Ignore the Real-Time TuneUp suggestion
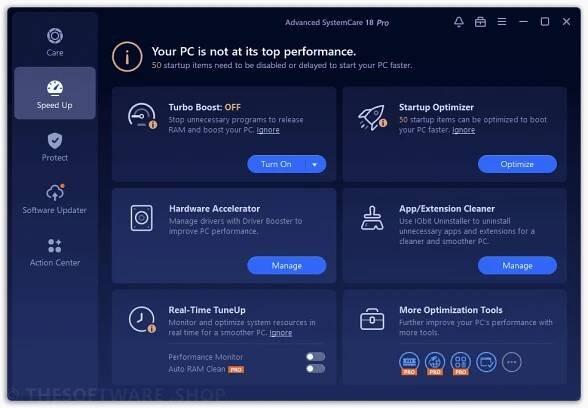Viewport: 588px width, 408px height. pos(280,333)
